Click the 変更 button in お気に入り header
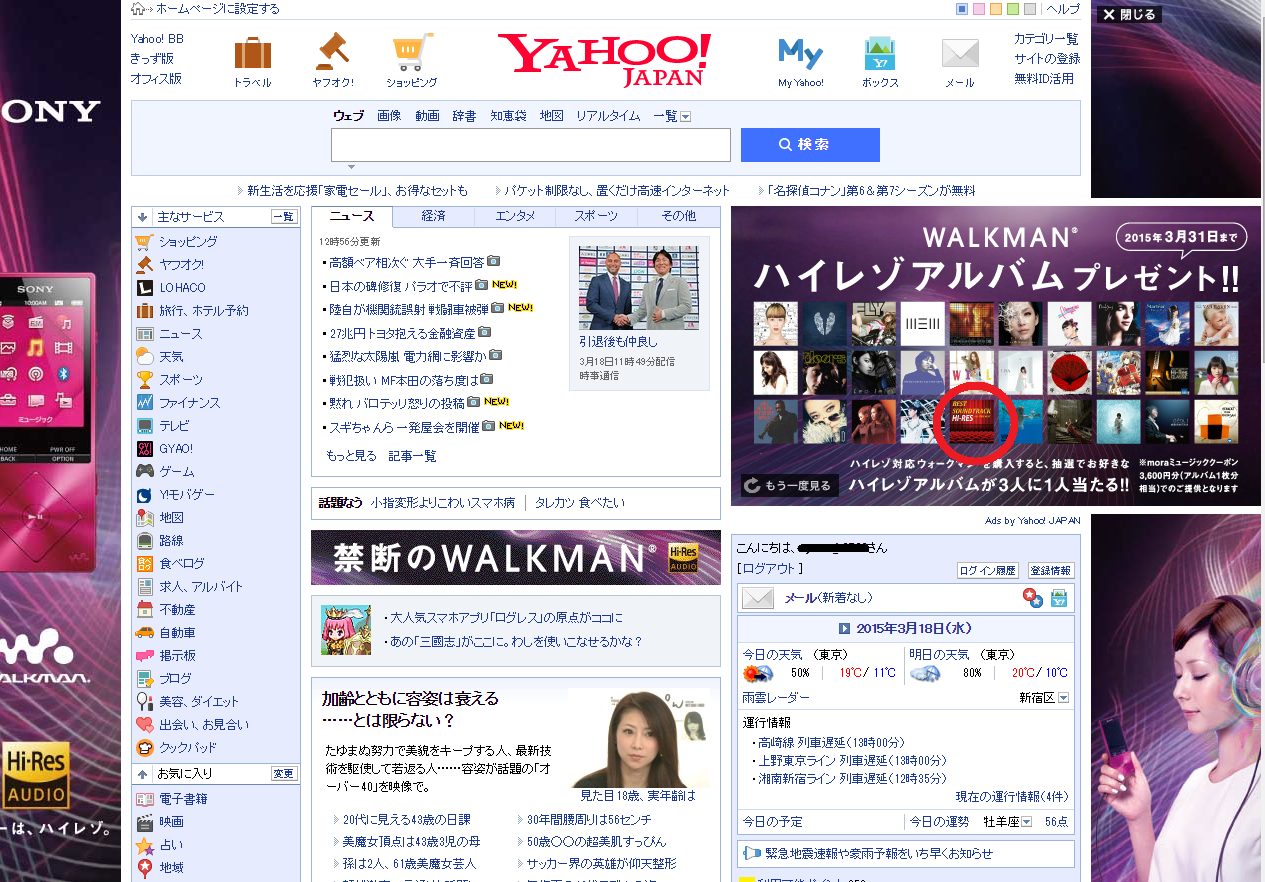Viewport: 1265px width, 882px height. 284,774
